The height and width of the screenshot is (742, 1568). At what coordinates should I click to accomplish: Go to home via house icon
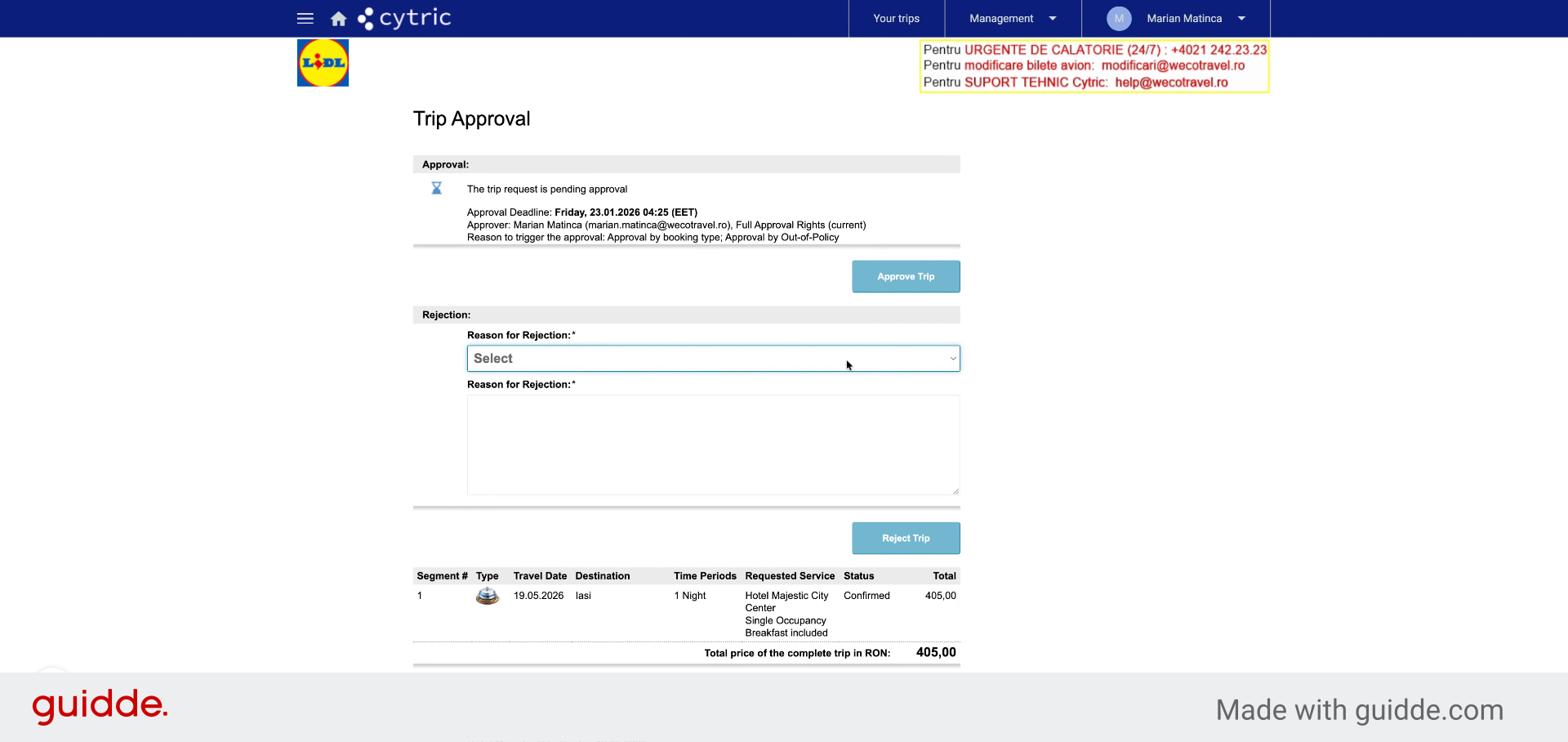pos(338,19)
